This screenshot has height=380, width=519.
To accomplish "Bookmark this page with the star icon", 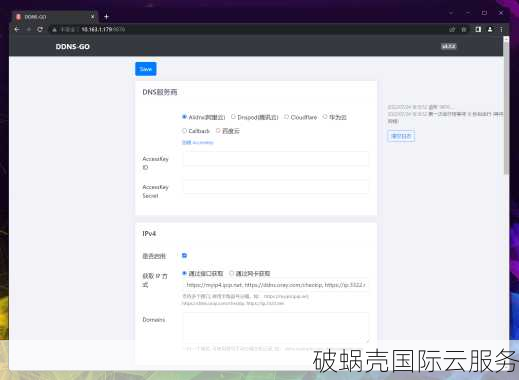I will 464,29.
